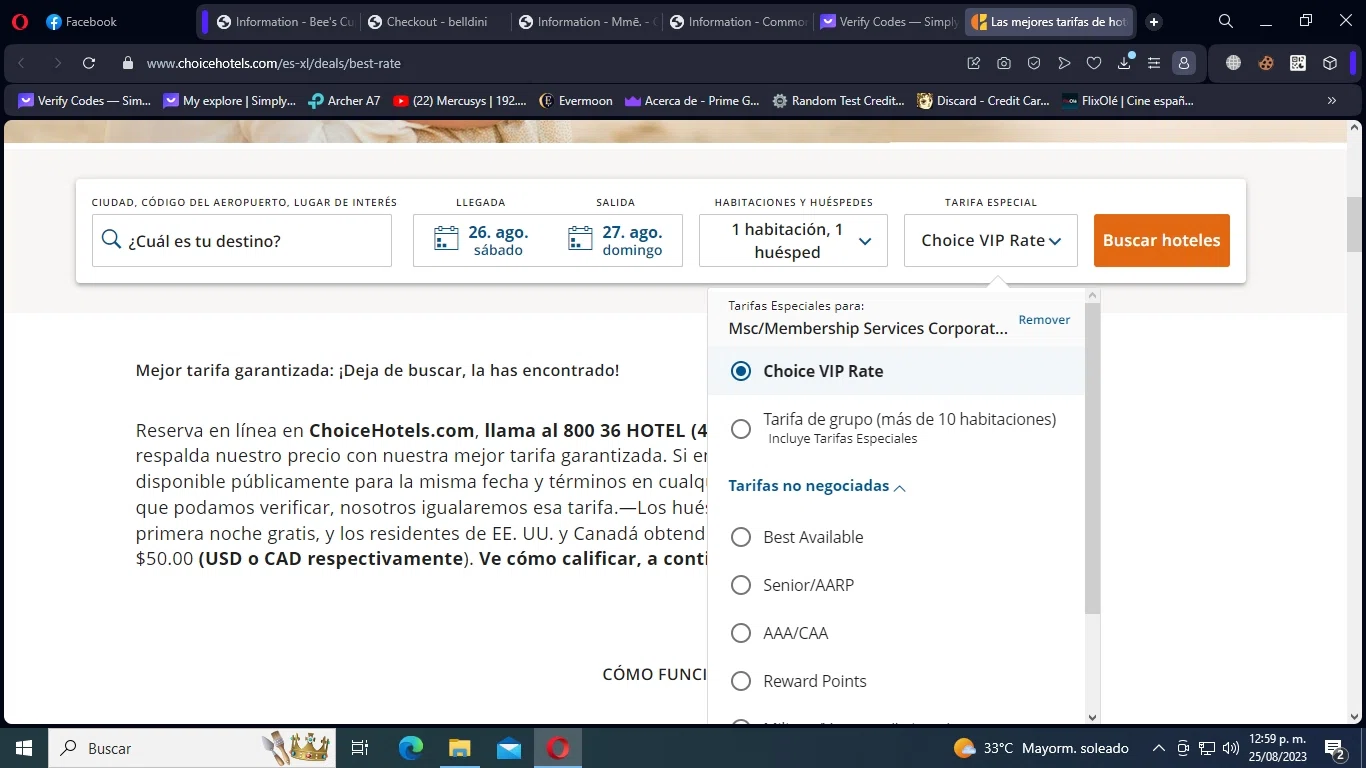
Task: Click the arrival date calendar icon
Action: click(x=446, y=239)
